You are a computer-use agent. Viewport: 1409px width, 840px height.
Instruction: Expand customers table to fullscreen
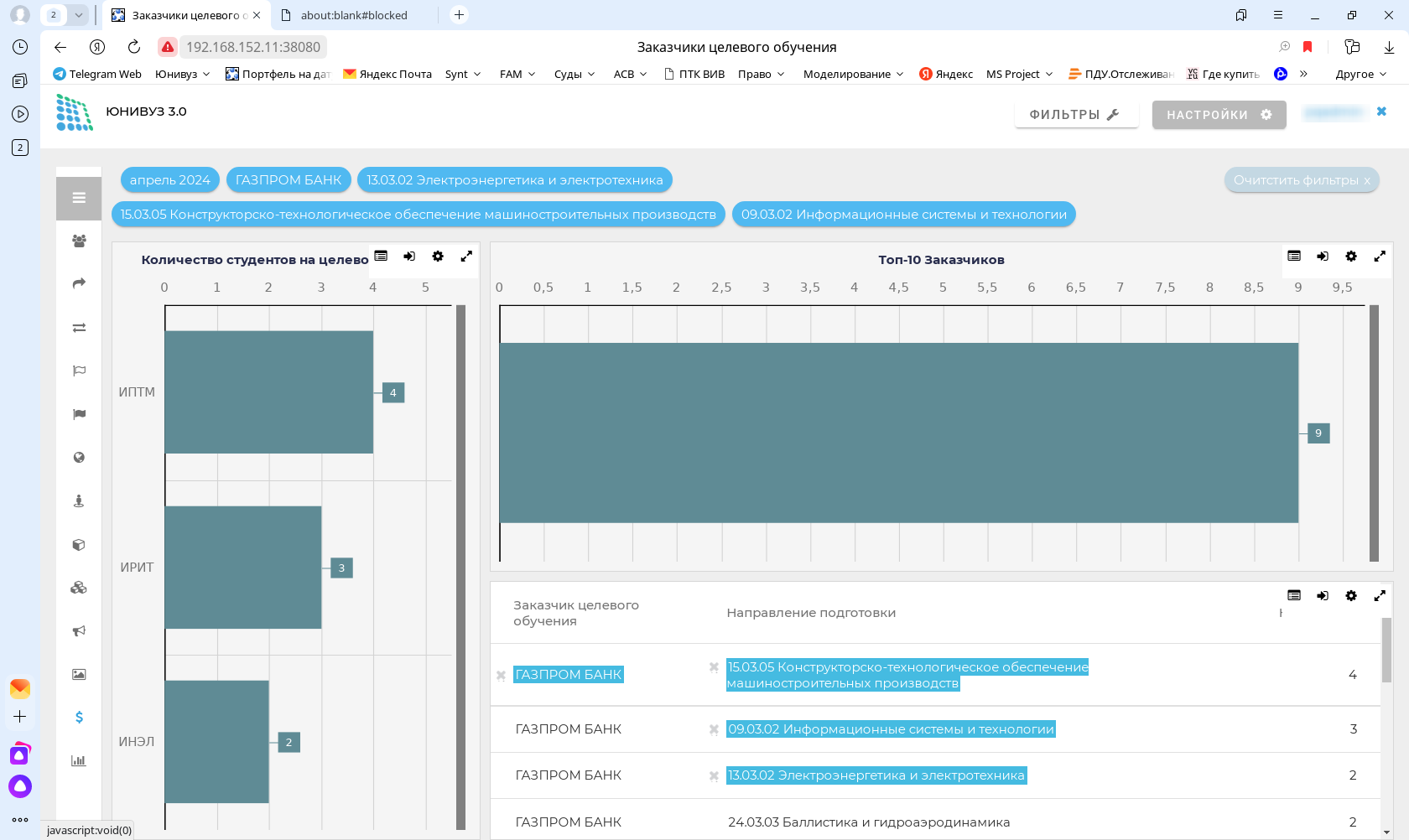coord(1380,596)
